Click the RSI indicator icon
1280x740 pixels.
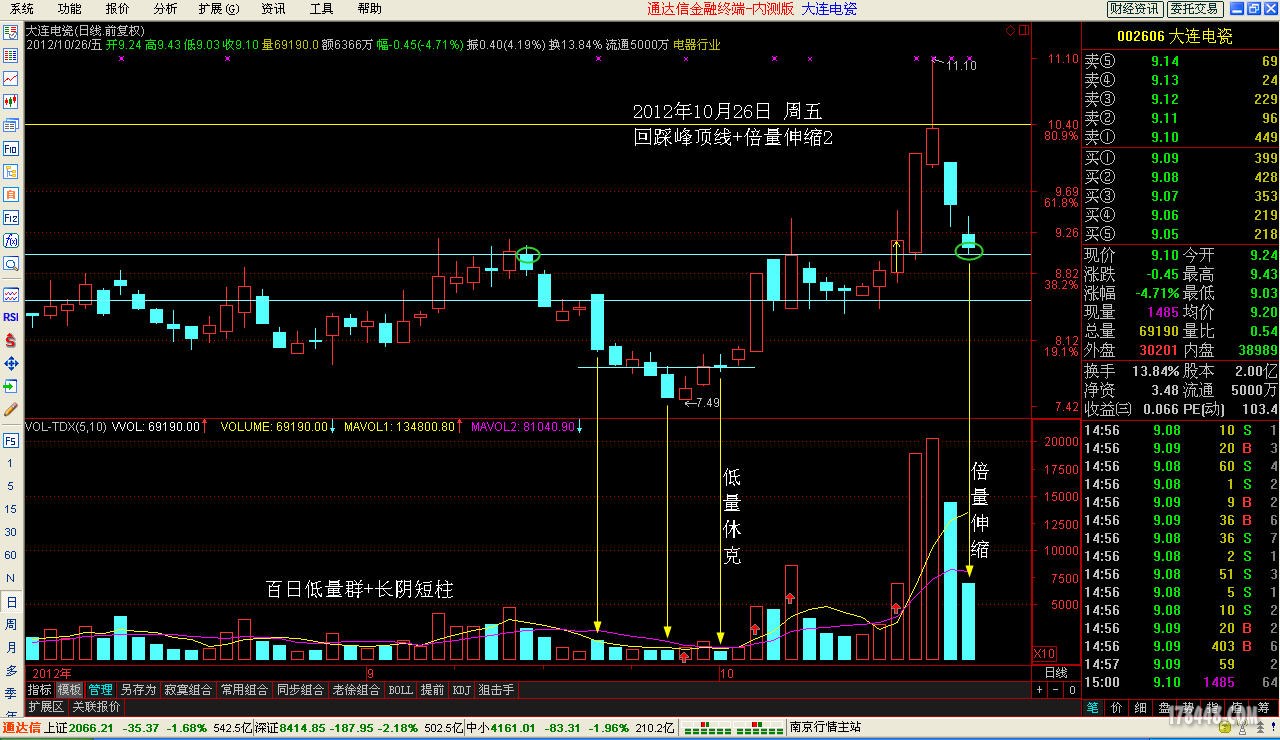11,317
